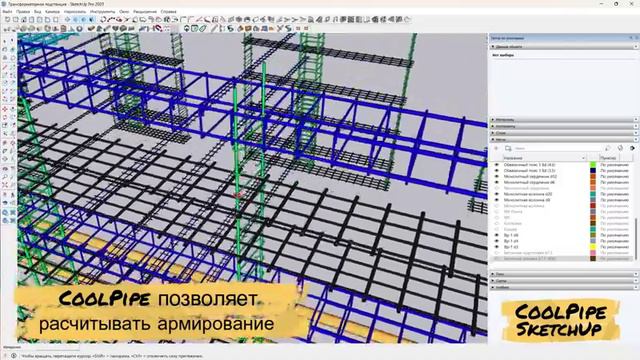Toggle eye for Монолитная колонна d8
The width and height of the screenshot is (640, 360).
497,200
